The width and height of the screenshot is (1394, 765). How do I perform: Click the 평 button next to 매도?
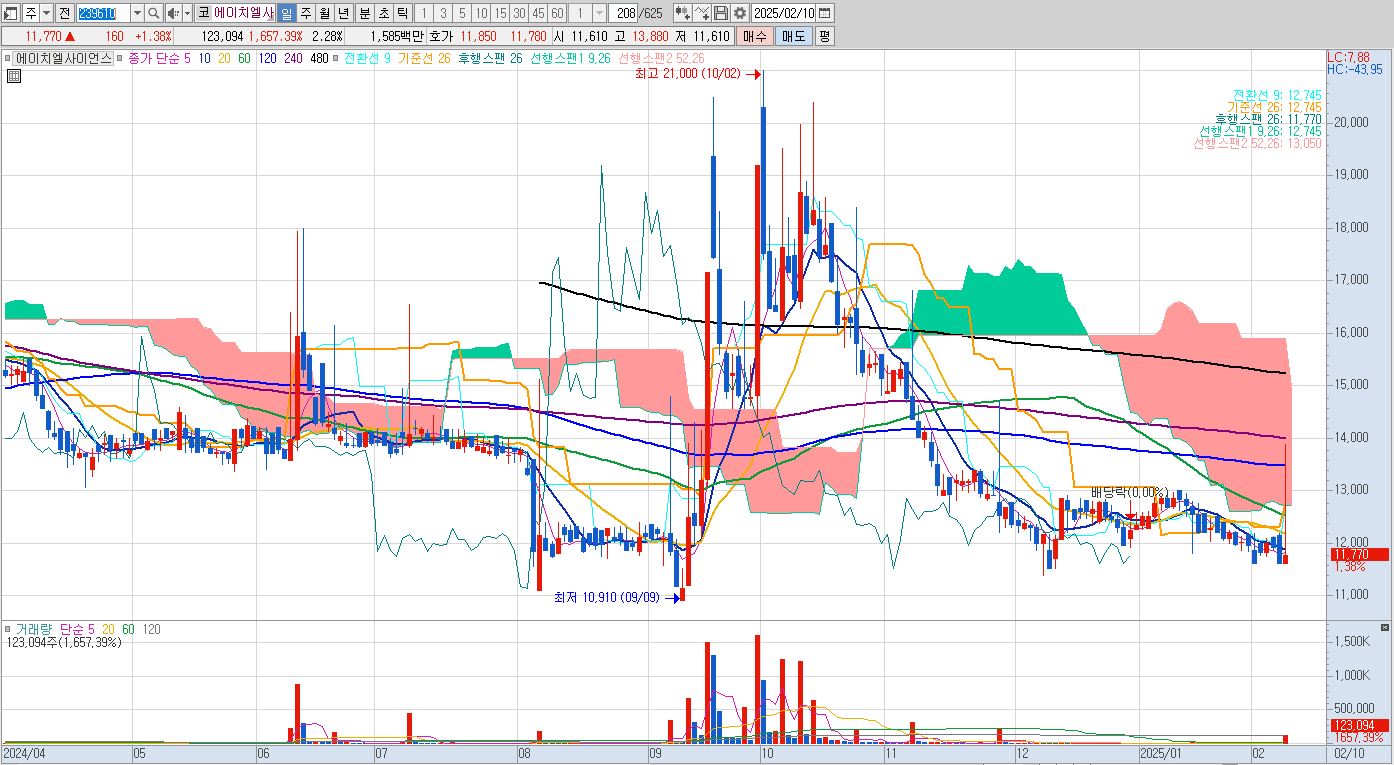[824, 36]
